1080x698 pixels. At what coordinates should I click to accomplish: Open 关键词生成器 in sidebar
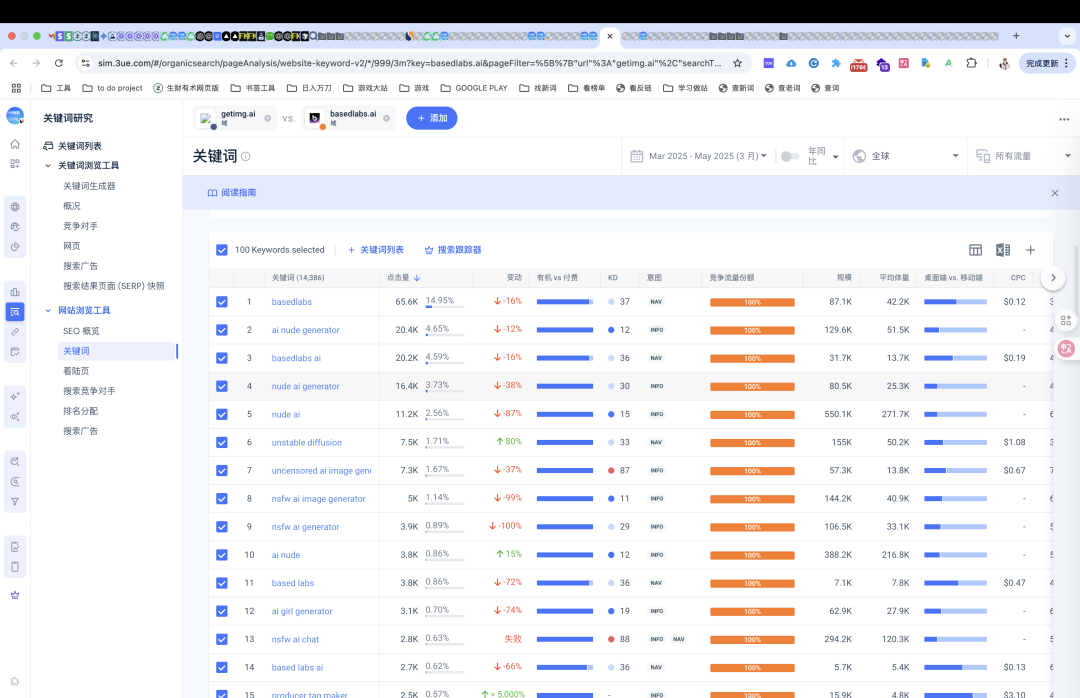click(x=89, y=186)
